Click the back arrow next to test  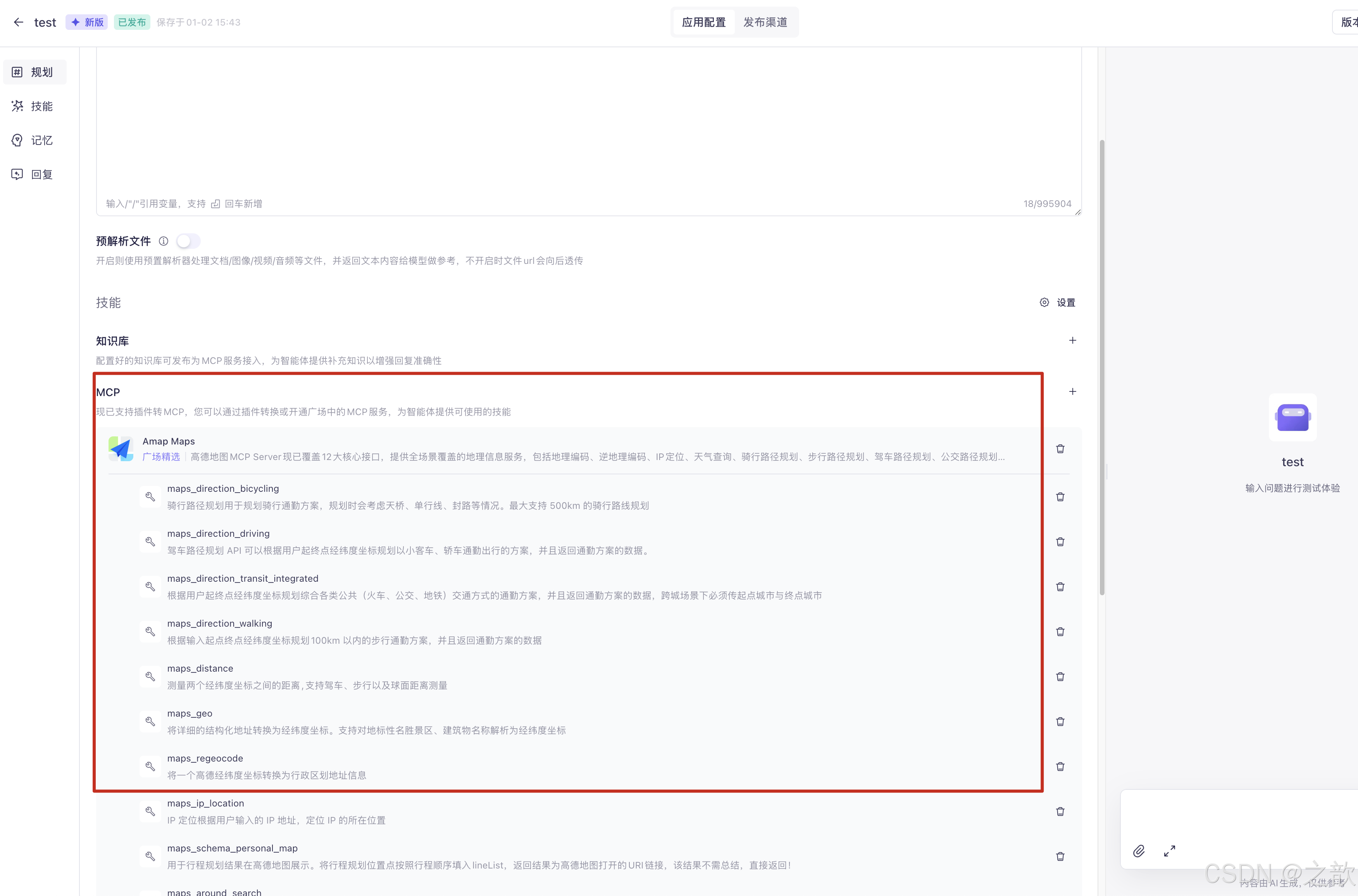pos(18,22)
